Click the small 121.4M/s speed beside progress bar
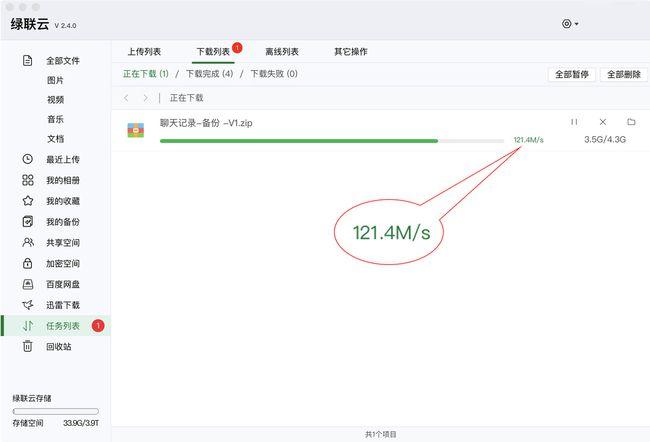The height and width of the screenshot is (442, 650). 528,140
